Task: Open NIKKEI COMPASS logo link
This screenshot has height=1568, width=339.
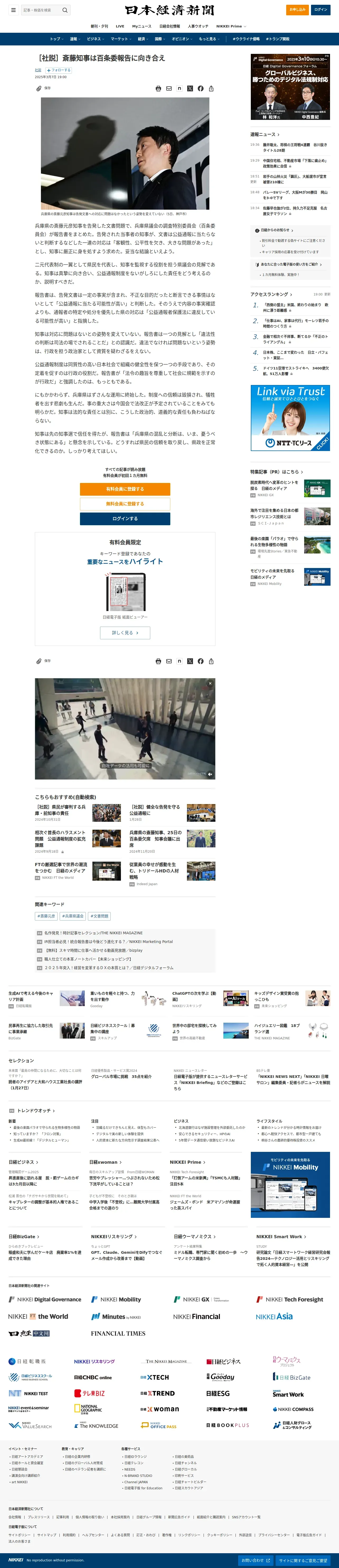Action: 293,1409
